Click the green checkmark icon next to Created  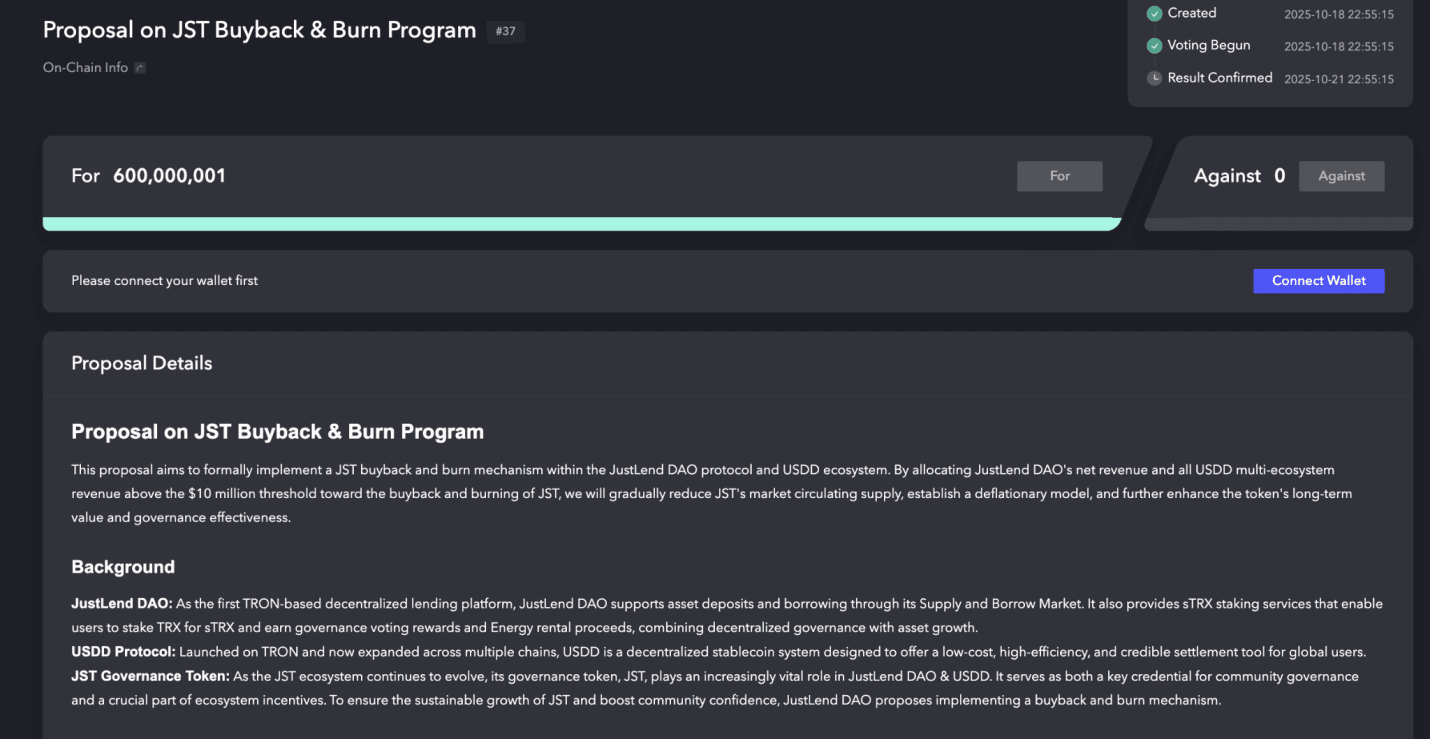click(1154, 14)
